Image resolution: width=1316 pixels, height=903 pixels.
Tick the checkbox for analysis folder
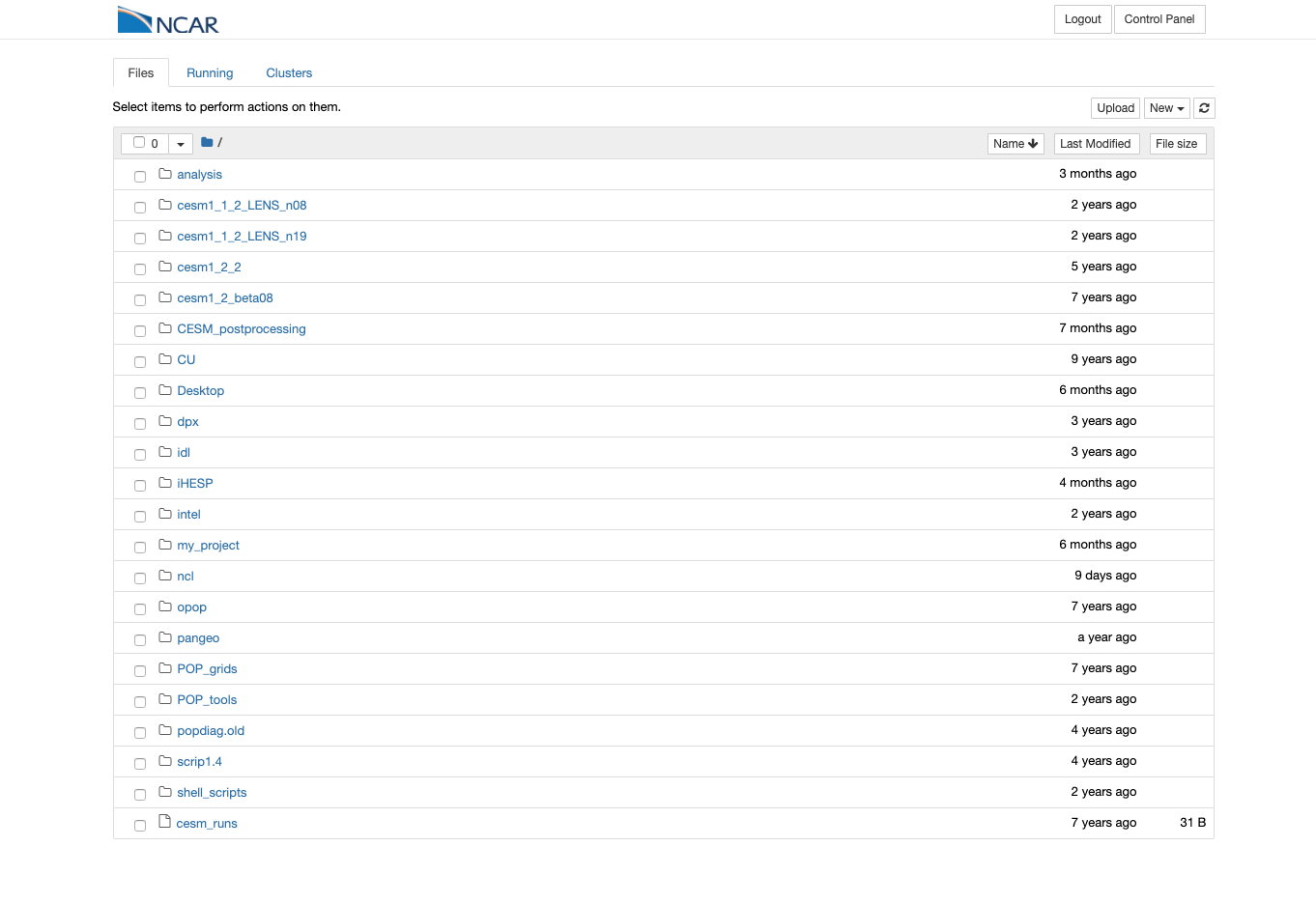[140, 176]
